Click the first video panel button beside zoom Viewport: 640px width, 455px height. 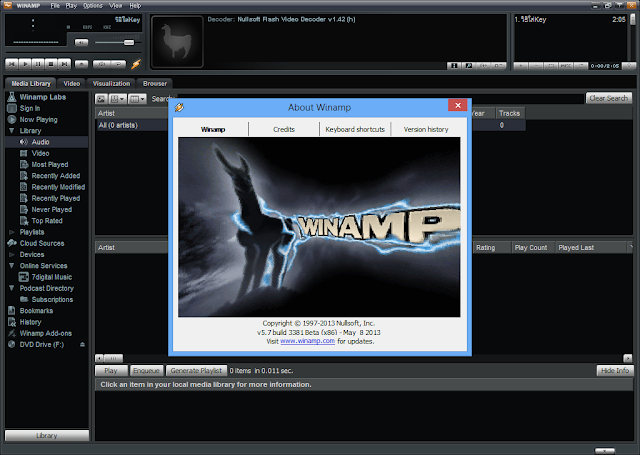coord(454,66)
